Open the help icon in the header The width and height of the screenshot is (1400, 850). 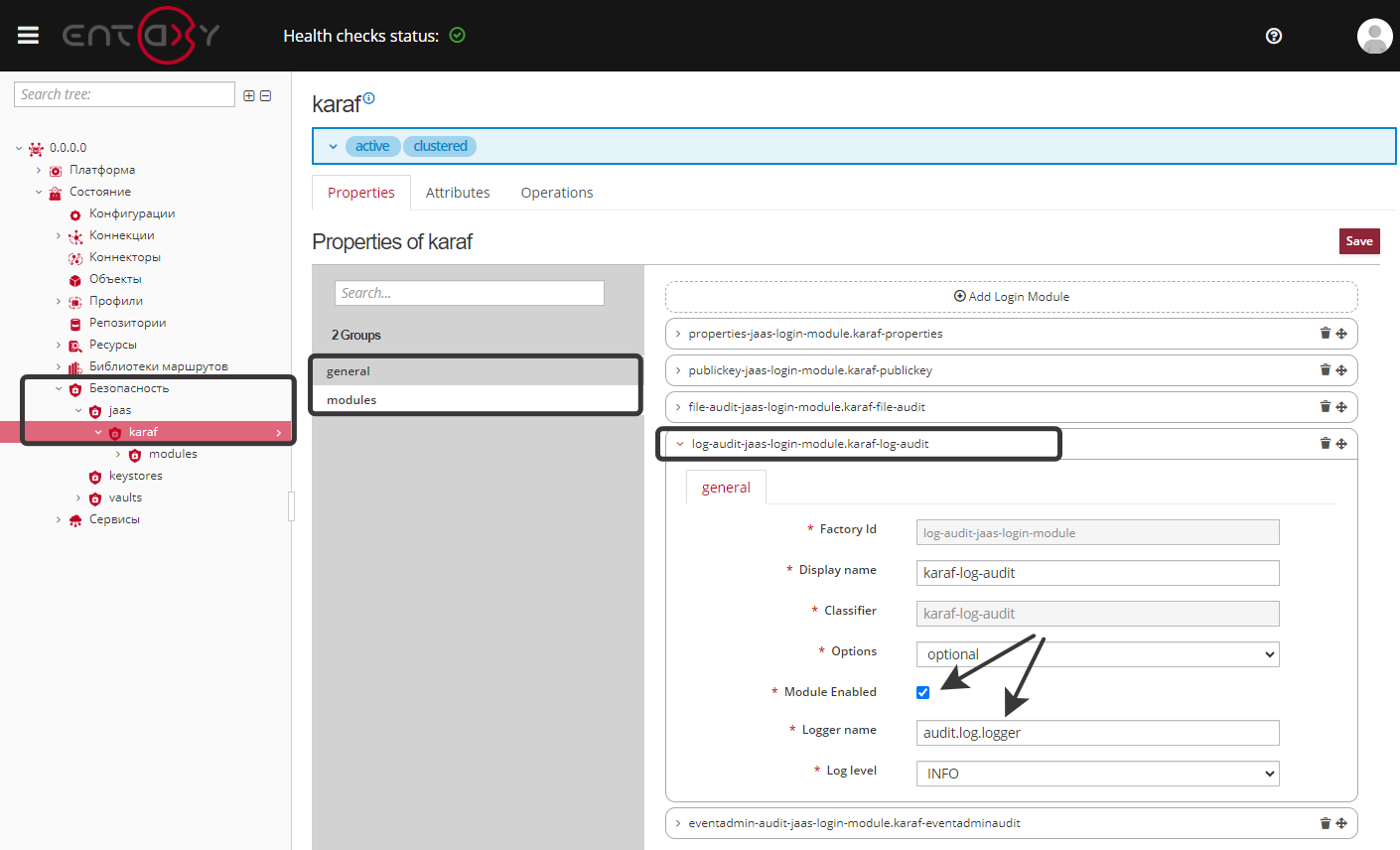coord(1273,36)
